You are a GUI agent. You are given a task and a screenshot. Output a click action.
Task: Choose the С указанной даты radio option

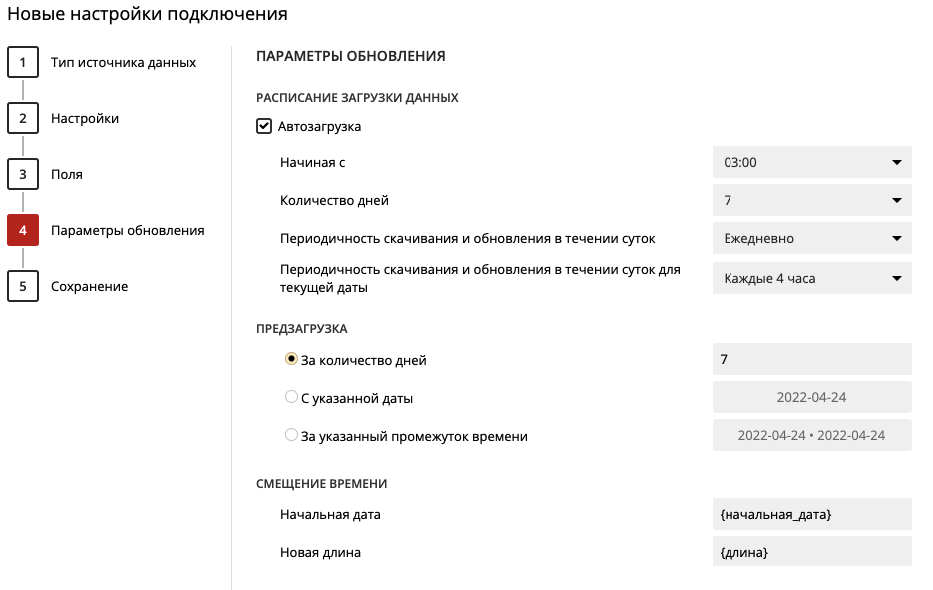tap(291, 397)
